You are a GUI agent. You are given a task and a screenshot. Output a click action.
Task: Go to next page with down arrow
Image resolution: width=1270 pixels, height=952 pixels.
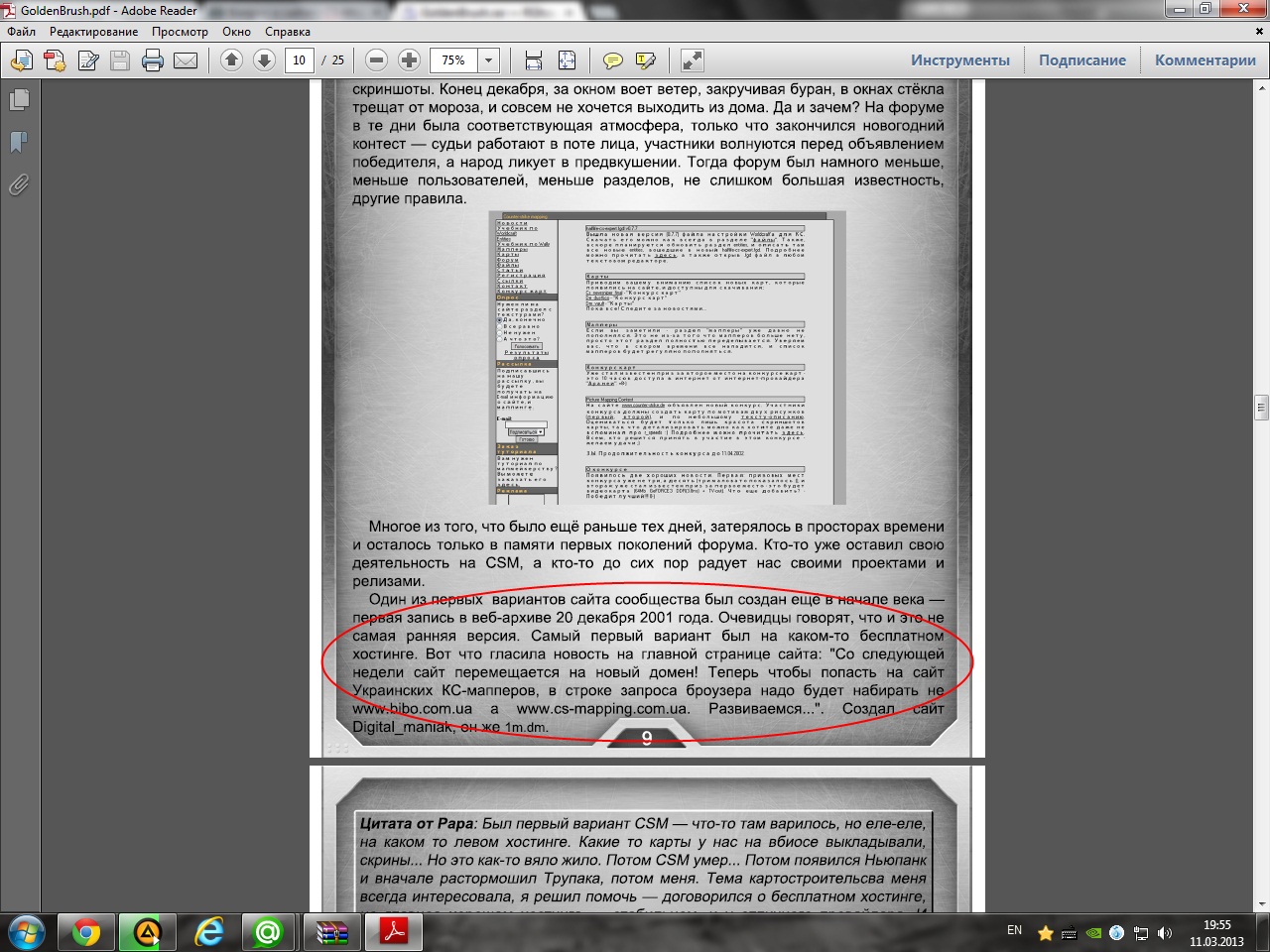(264, 60)
